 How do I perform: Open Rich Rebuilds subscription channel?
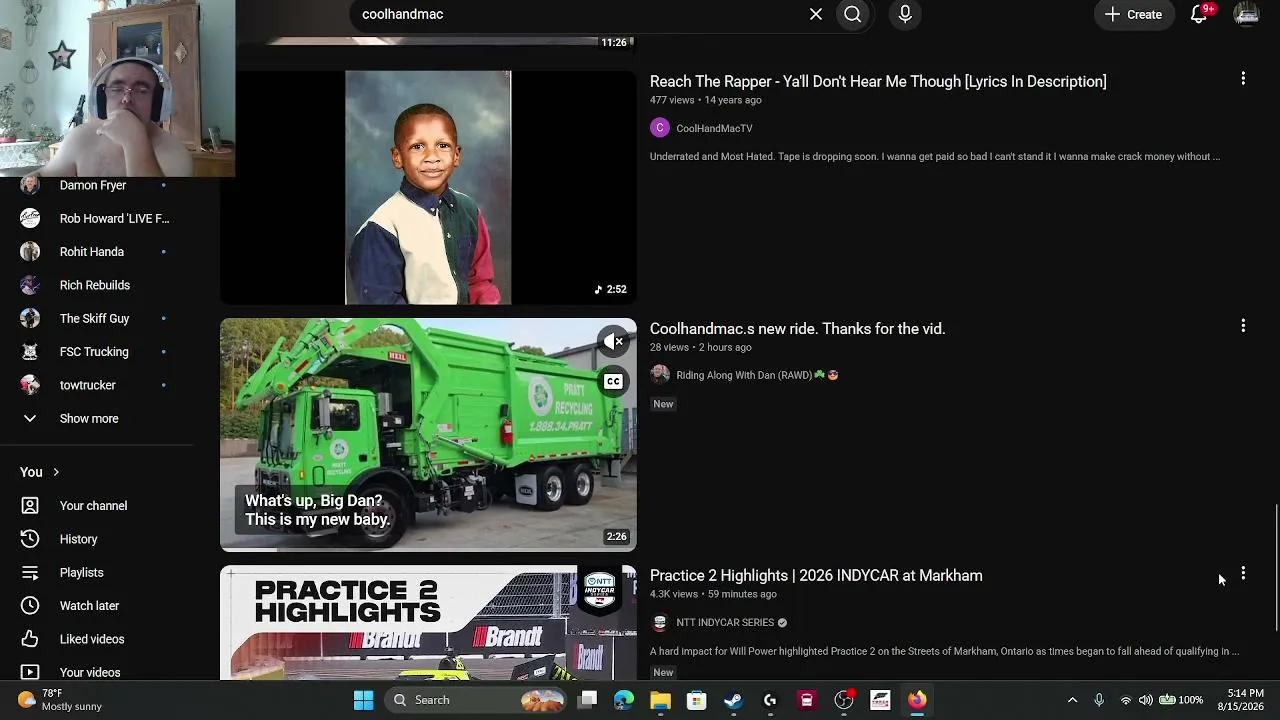pos(96,285)
